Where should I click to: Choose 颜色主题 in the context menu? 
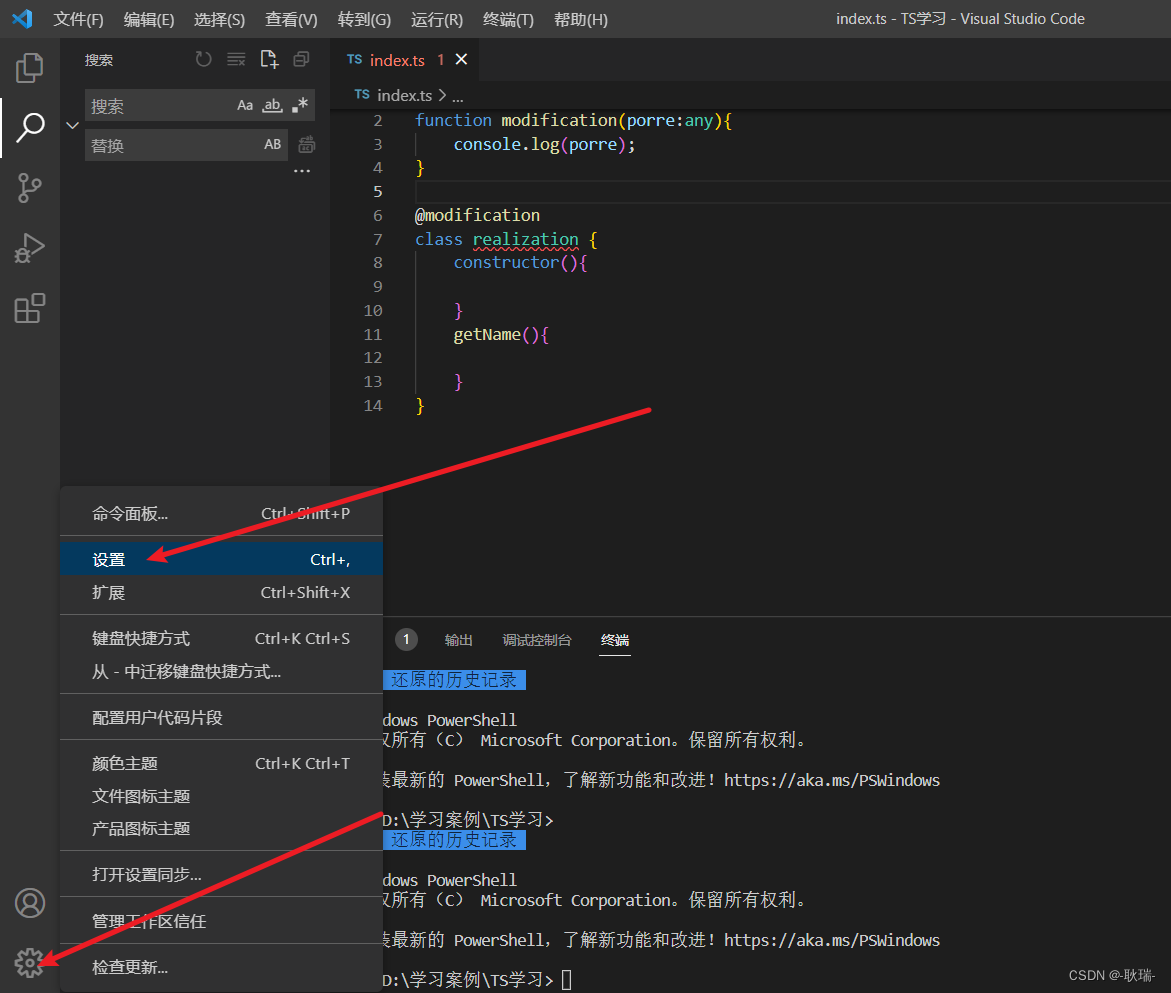[125, 763]
